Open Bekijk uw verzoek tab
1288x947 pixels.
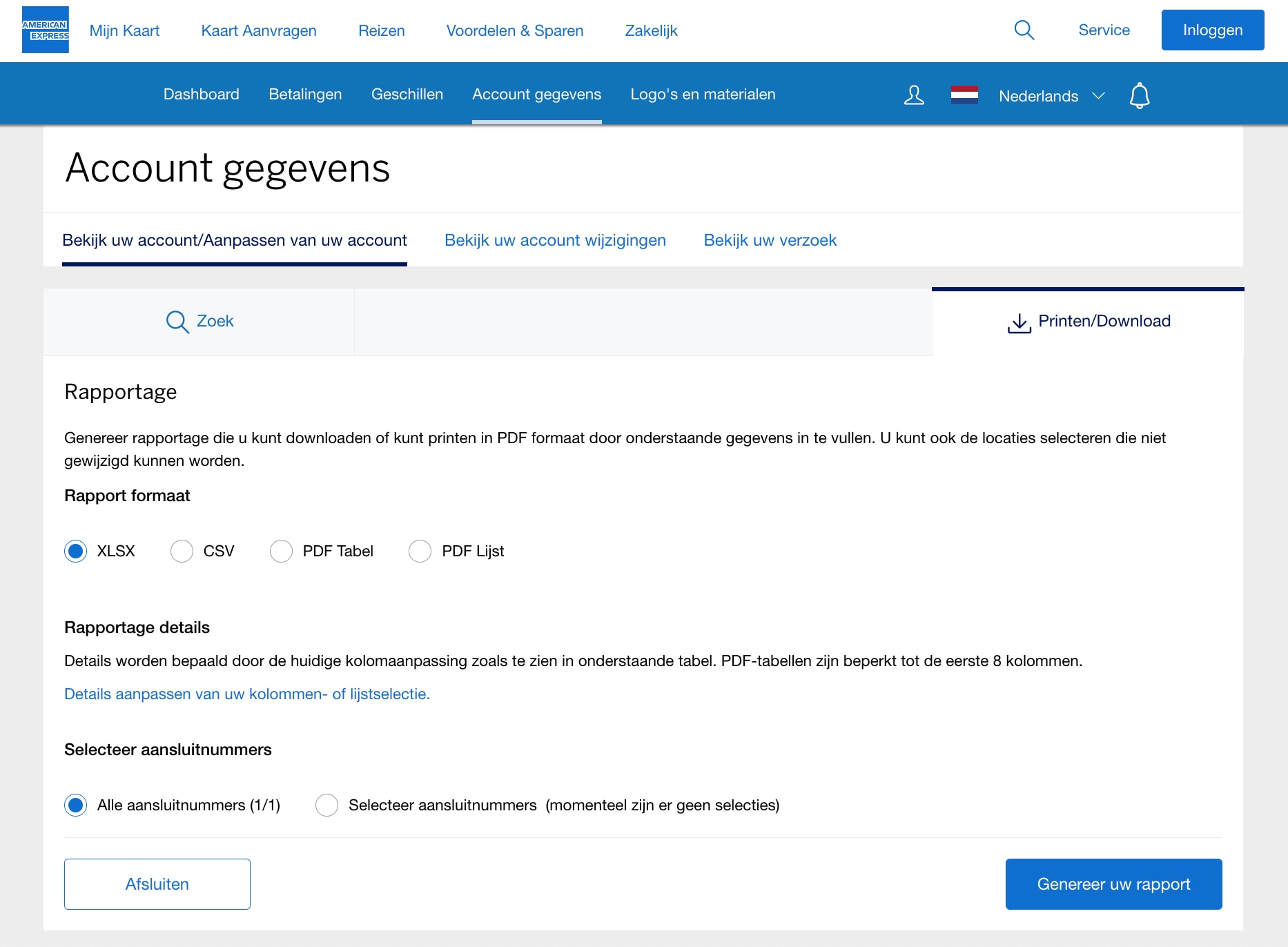[x=770, y=240]
